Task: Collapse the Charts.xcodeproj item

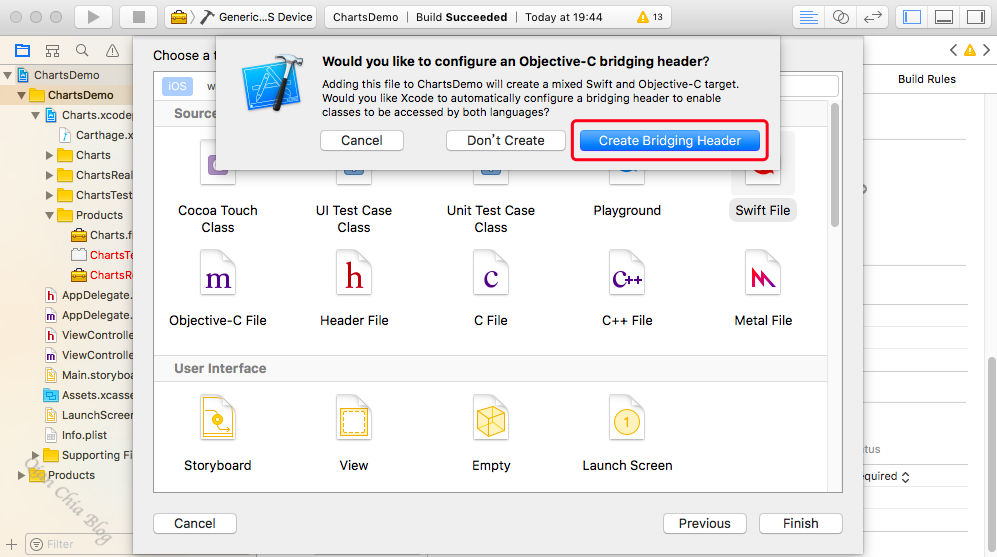Action: click(x=36, y=115)
